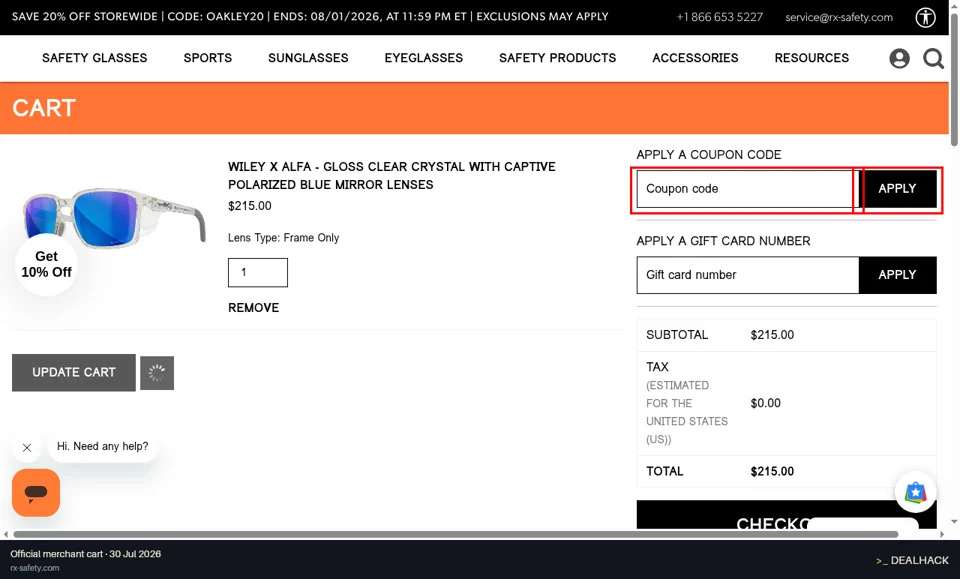Click the loading spinner beside Update Cart
The width and height of the screenshot is (960, 579).
(x=157, y=373)
